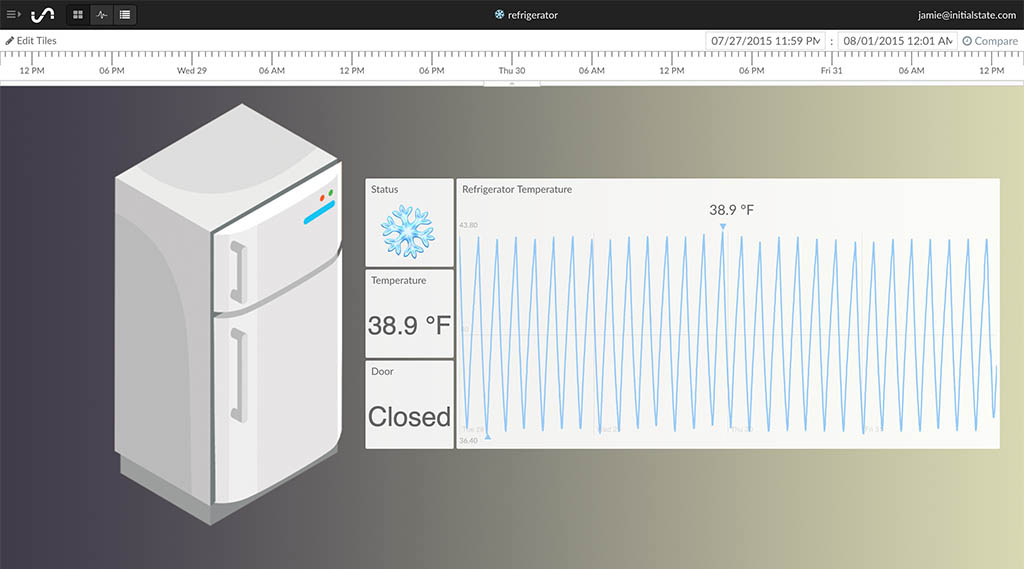Collapse the timeline with the small arrow handle
This screenshot has width=1024, height=569.
click(x=512, y=84)
